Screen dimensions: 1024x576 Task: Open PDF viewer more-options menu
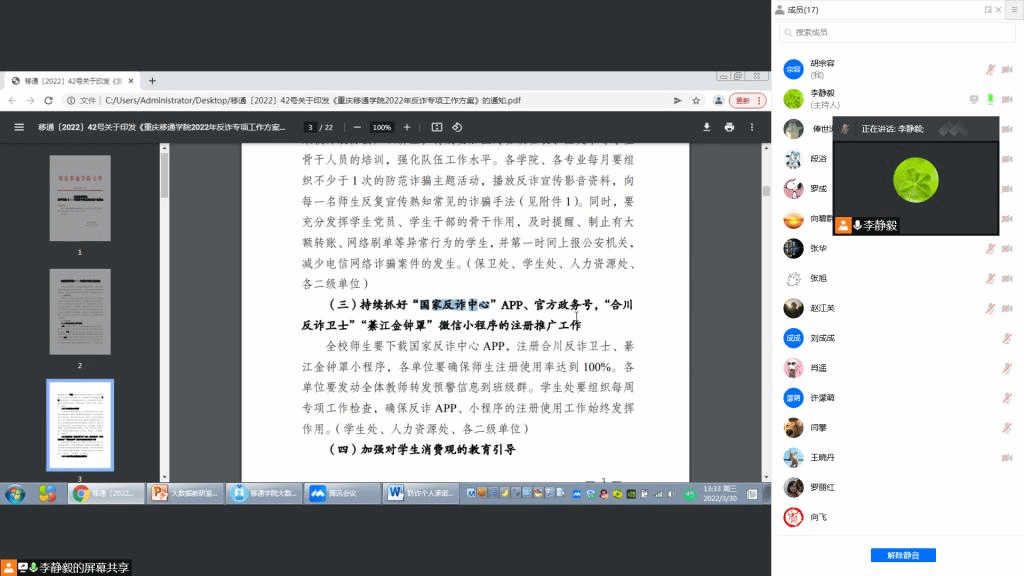[751, 127]
